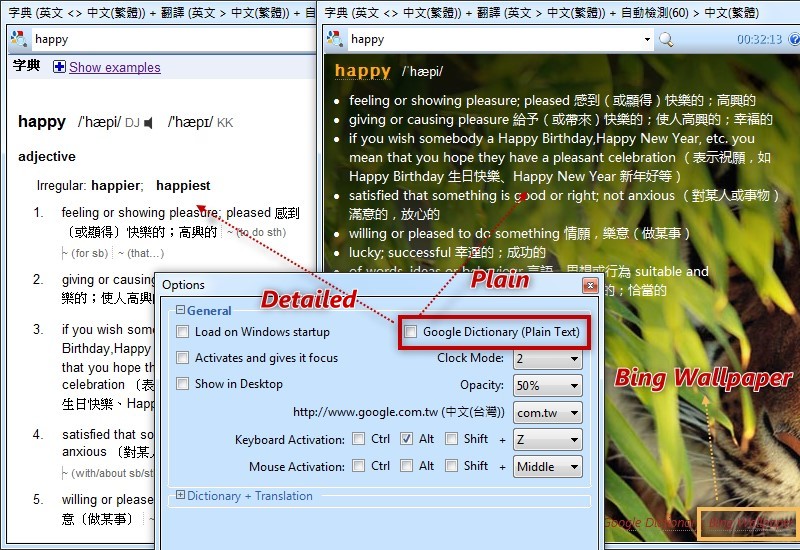Screen dimensions: 800x550
Task: Enable Load on Windows startup
Action: (x=183, y=332)
